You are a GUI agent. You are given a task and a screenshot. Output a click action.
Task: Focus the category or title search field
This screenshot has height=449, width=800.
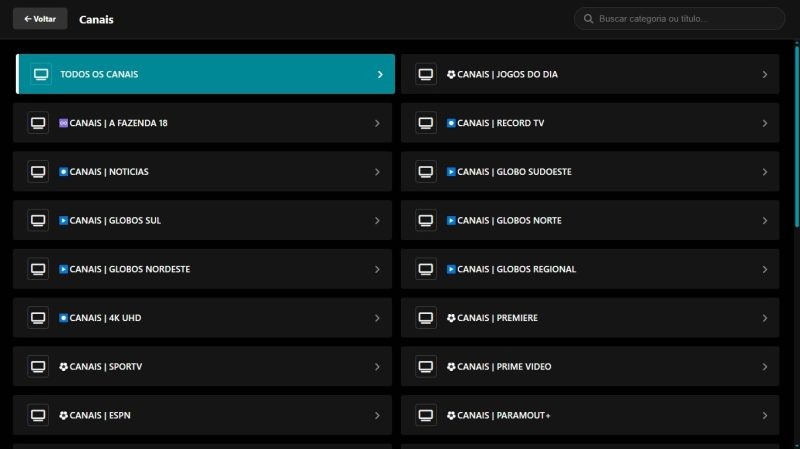pyautogui.click(x=679, y=19)
